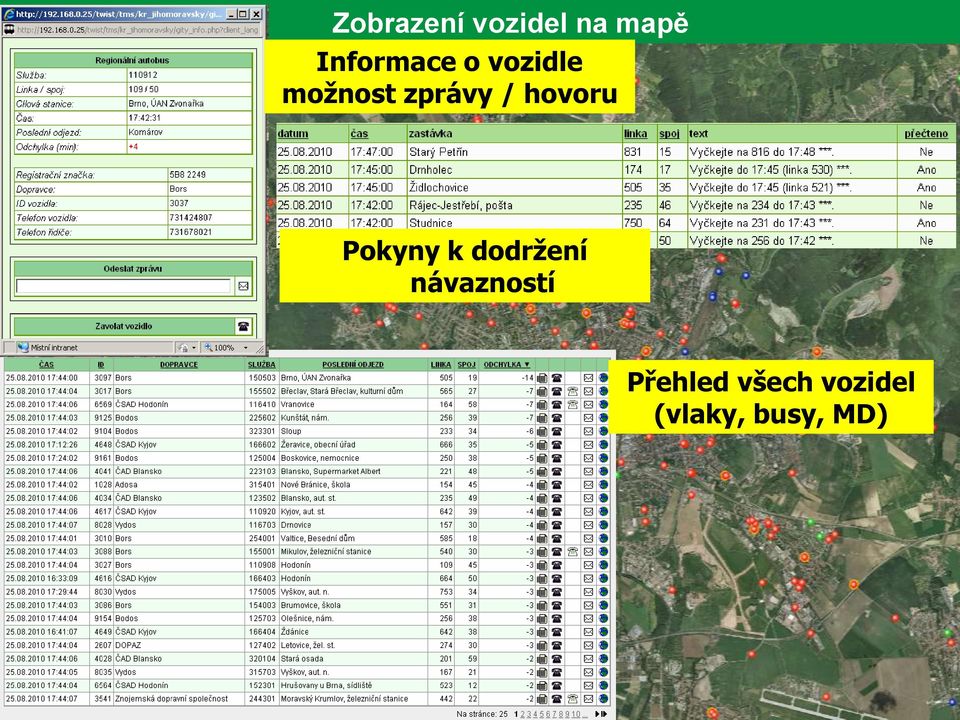Click mobile phone icon in Brno, ÚAN Zvonařka row
This screenshot has height=720, width=960.
(x=542, y=378)
